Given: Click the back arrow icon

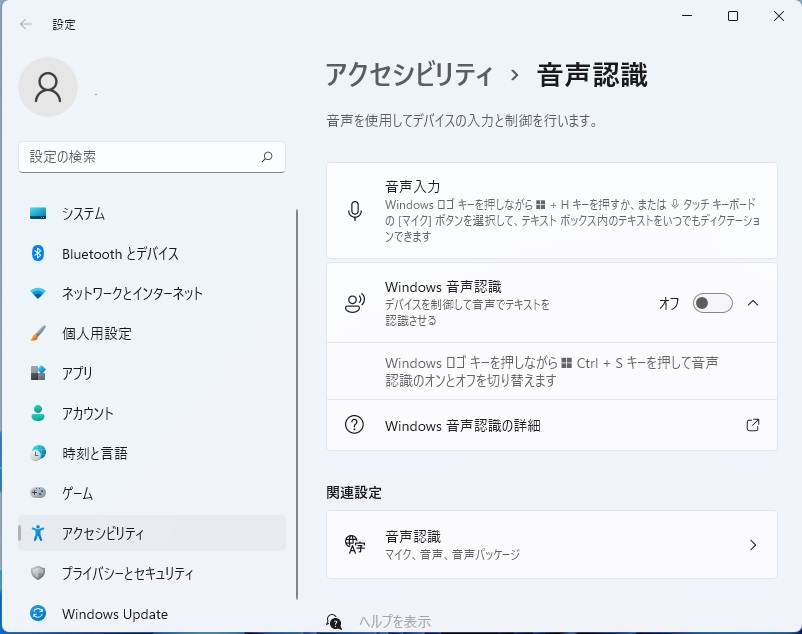Looking at the screenshot, I should point(26,24).
